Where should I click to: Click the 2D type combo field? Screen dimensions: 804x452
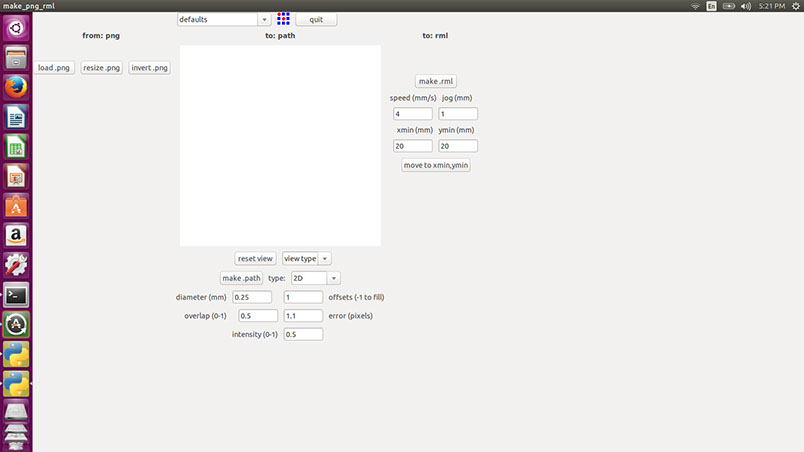309,278
